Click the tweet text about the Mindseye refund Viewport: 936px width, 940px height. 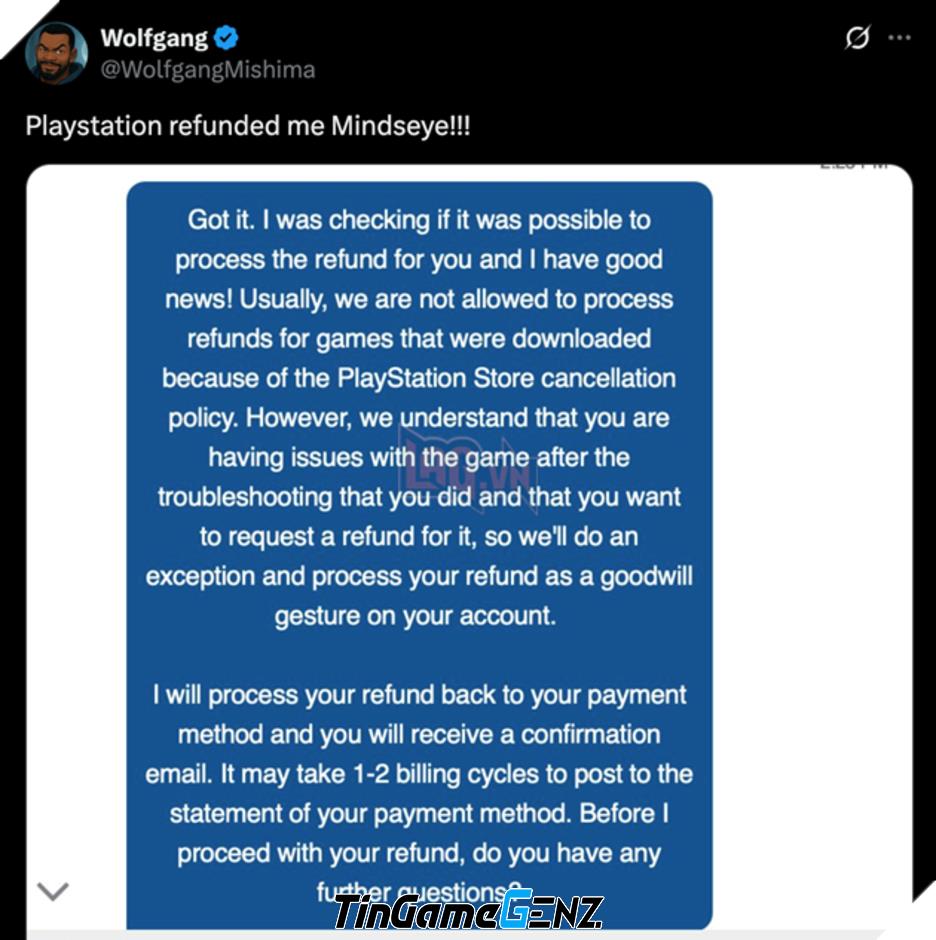coord(248,126)
